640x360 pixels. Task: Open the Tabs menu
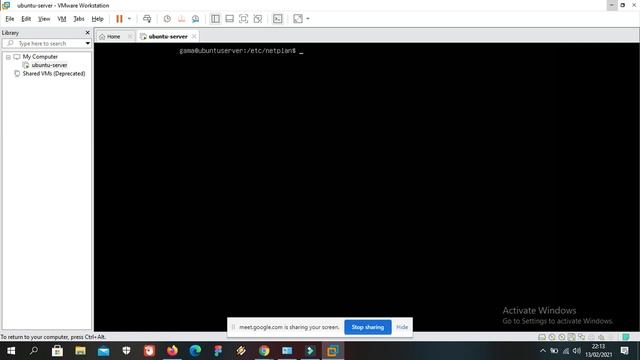tap(79, 19)
